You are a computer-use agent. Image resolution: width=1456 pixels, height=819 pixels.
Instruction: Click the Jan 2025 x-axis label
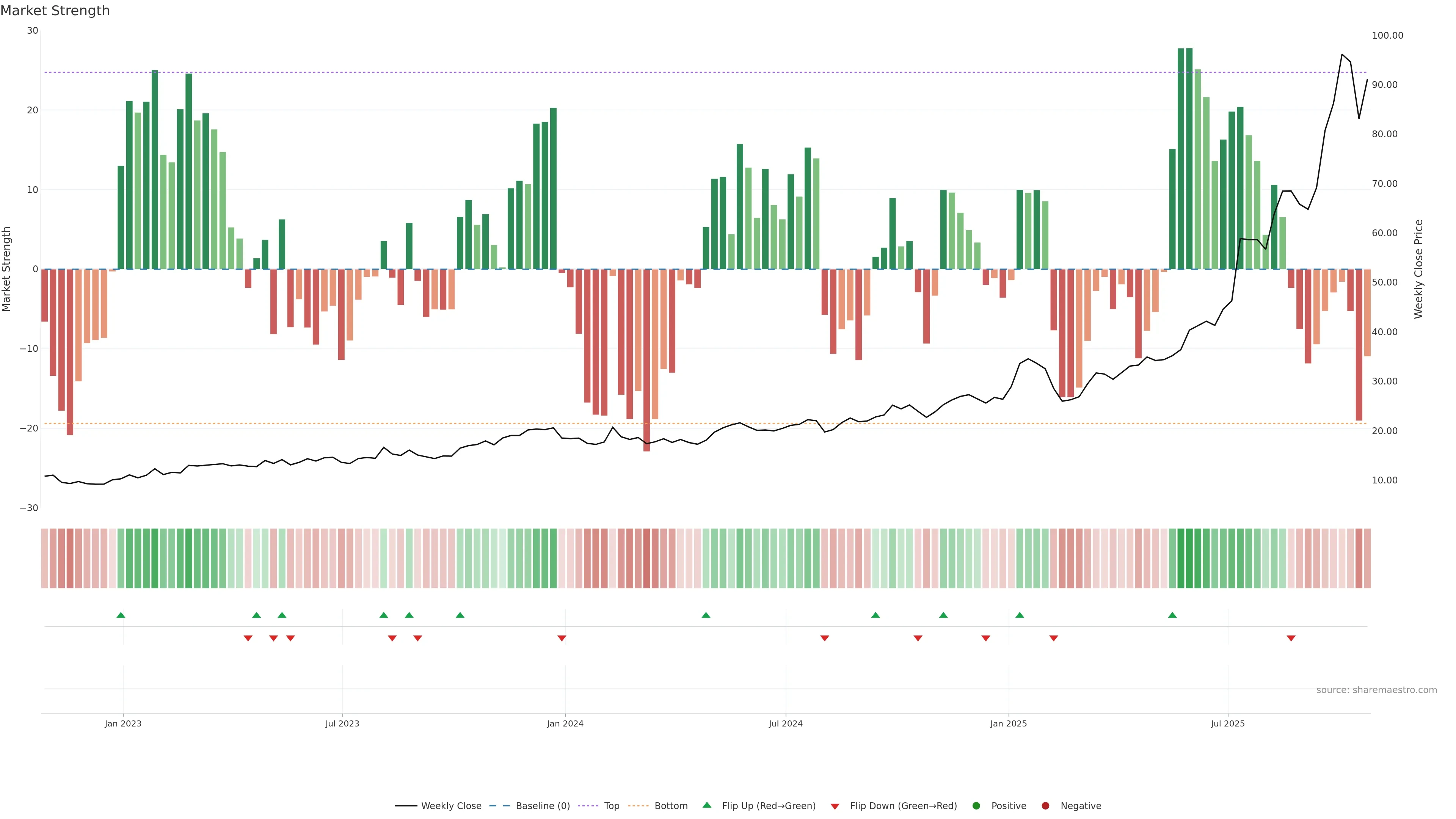(1008, 723)
